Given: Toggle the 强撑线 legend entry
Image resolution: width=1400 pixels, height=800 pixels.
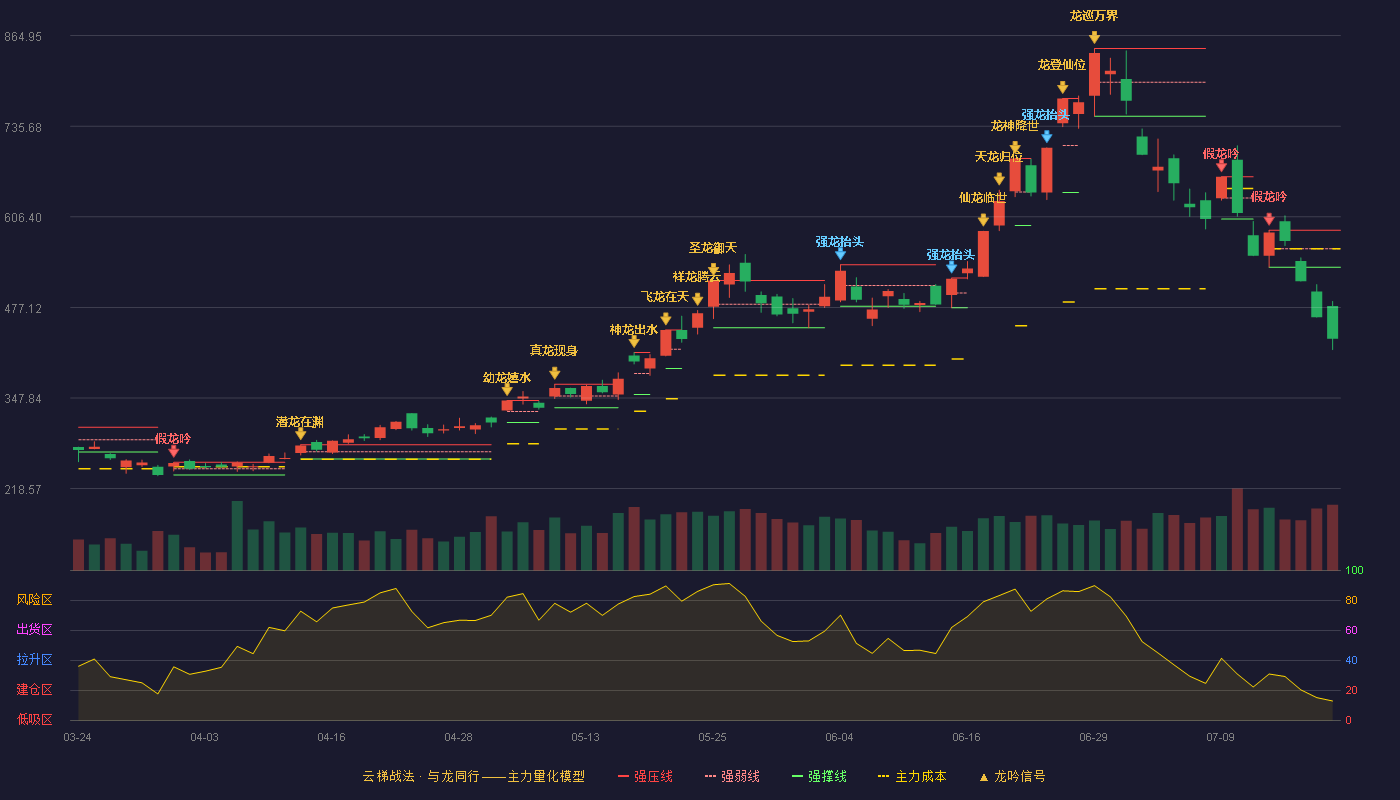Looking at the screenshot, I should 819,776.
